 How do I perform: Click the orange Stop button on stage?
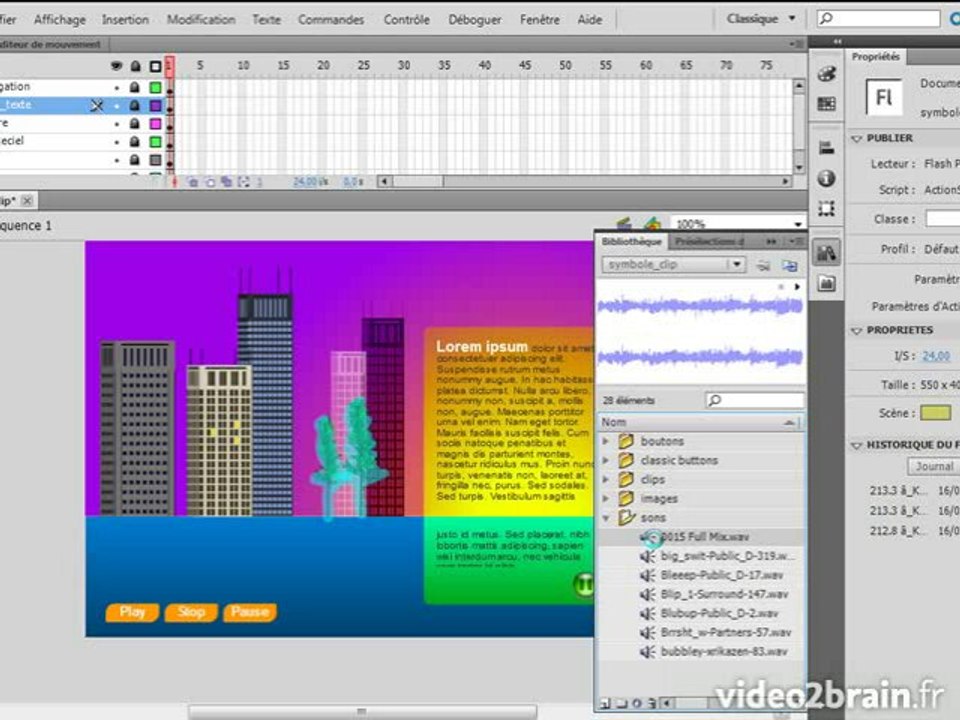click(x=191, y=612)
